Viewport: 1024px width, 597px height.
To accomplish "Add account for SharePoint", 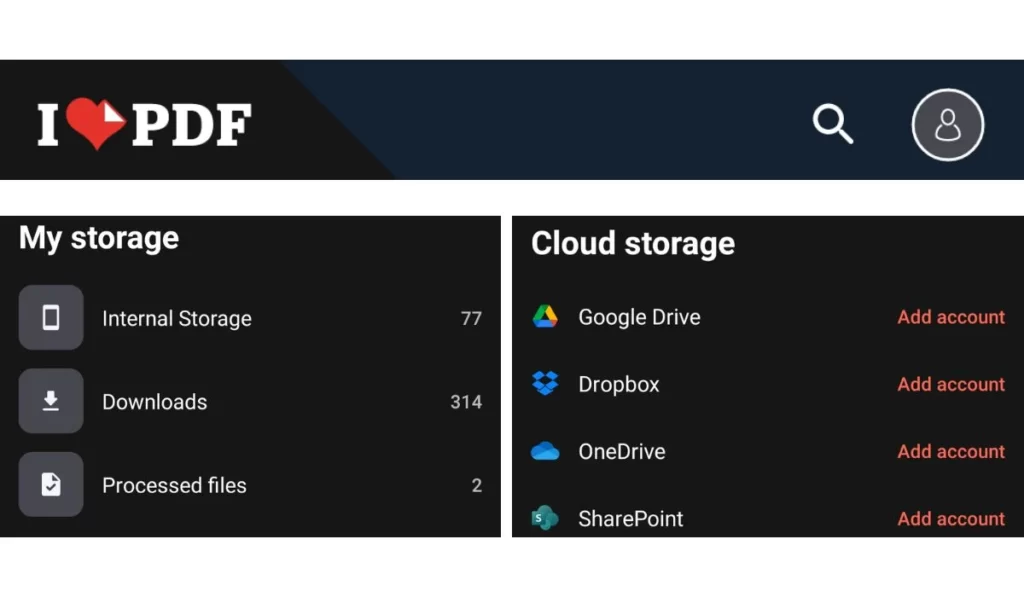I will [951, 519].
